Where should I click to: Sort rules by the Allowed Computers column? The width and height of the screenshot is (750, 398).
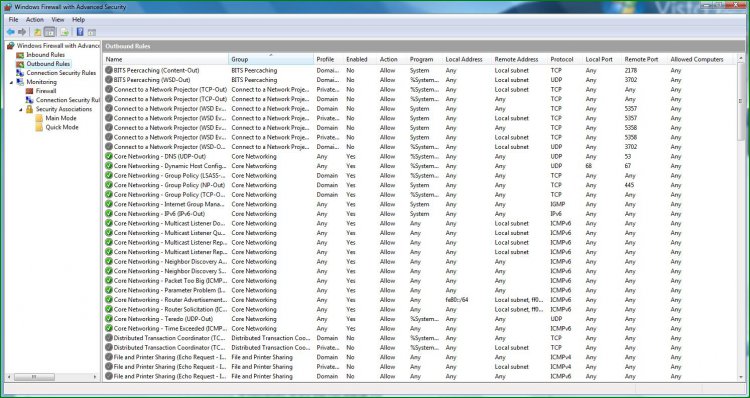point(700,59)
